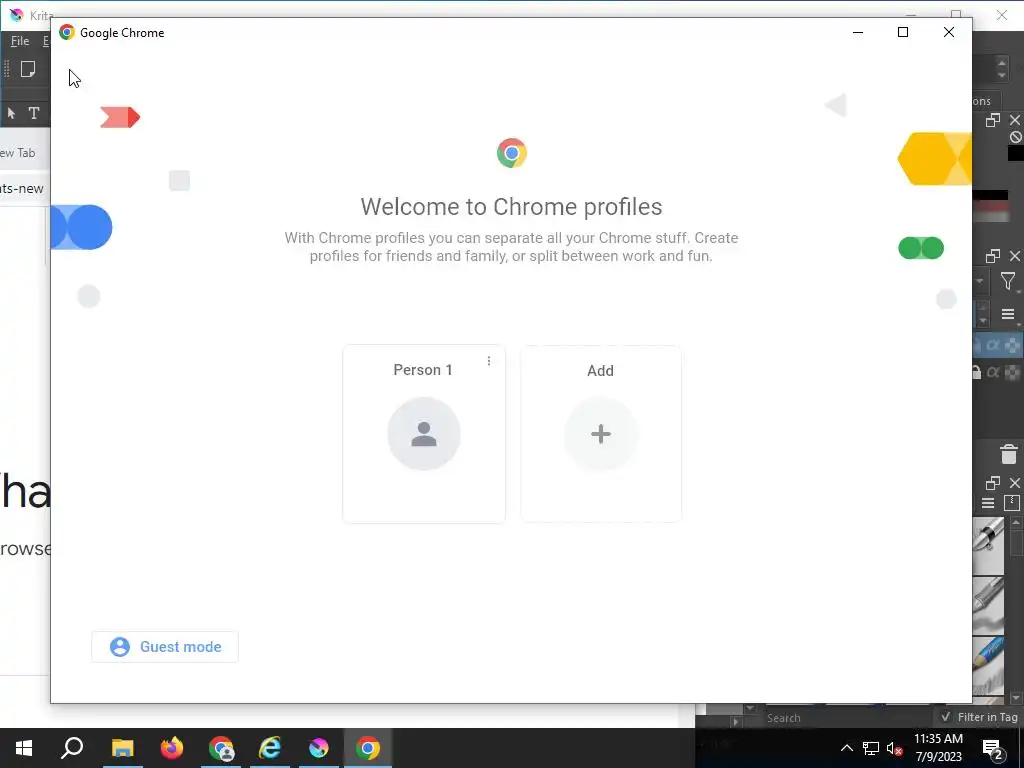Open the Windows Start menu
This screenshot has height=768, width=1024.
(x=24, y=748)
